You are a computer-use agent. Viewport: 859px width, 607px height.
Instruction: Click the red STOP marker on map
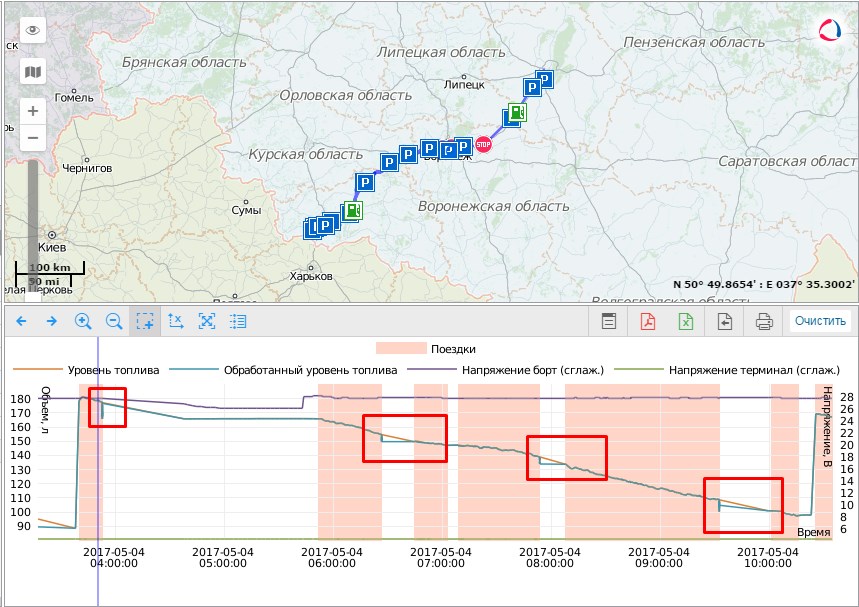click(x=484, y=145)
